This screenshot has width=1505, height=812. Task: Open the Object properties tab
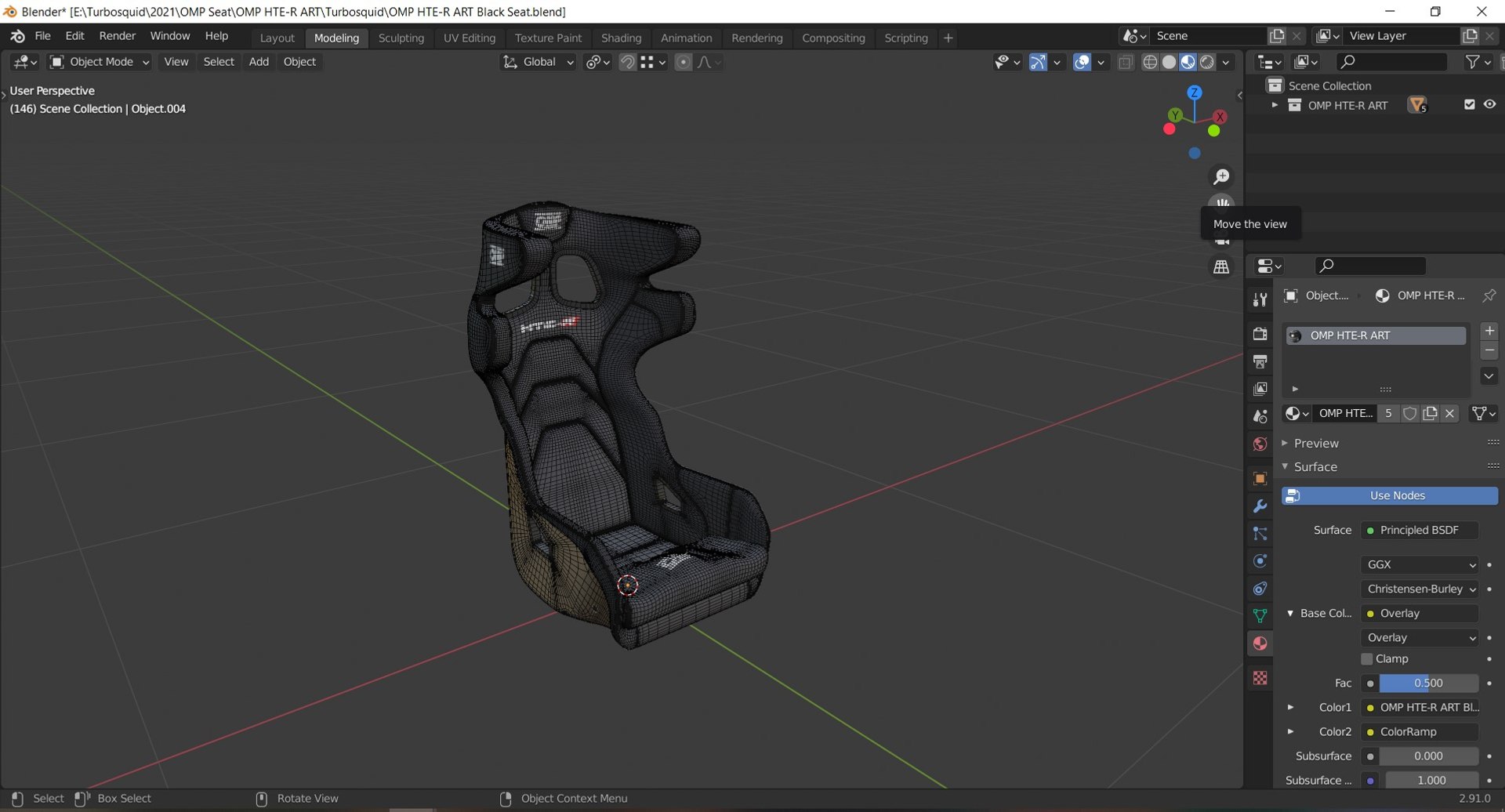tap(1260, 478)
